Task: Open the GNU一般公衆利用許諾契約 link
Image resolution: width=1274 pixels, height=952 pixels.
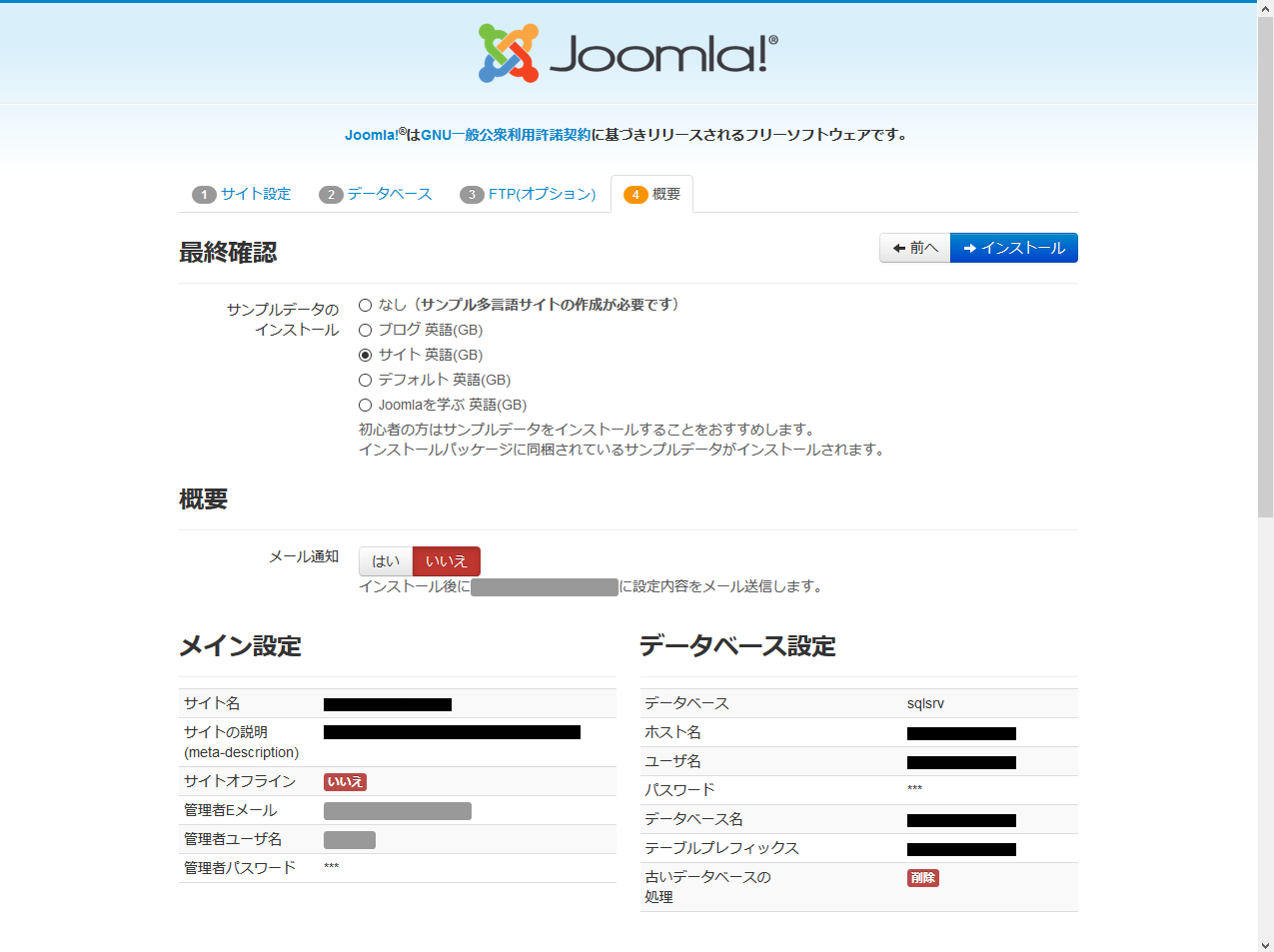Action: click(506, 135)
